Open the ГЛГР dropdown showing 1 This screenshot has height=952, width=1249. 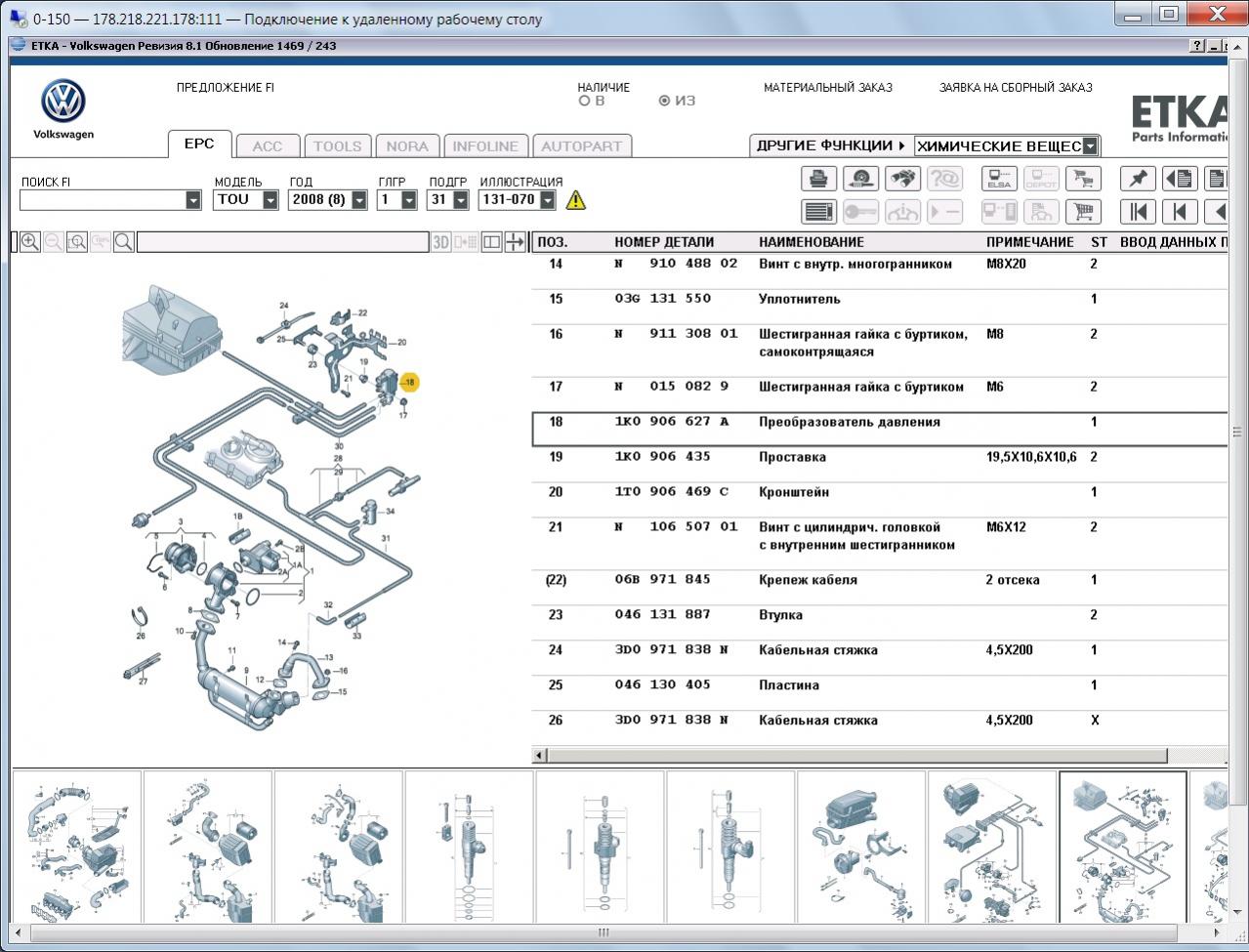point(409,200)
